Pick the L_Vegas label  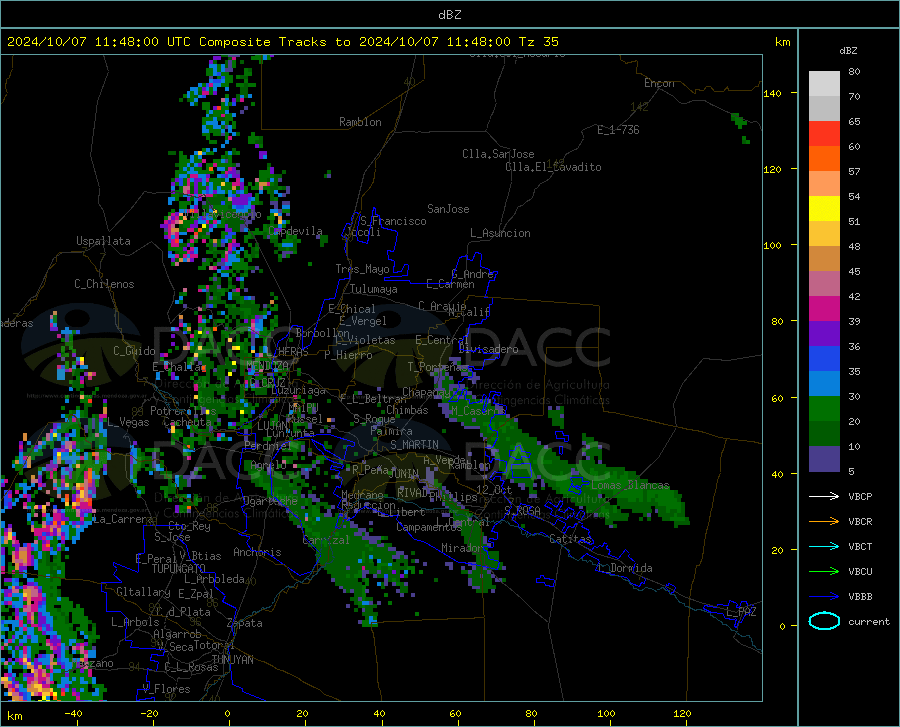128,422
